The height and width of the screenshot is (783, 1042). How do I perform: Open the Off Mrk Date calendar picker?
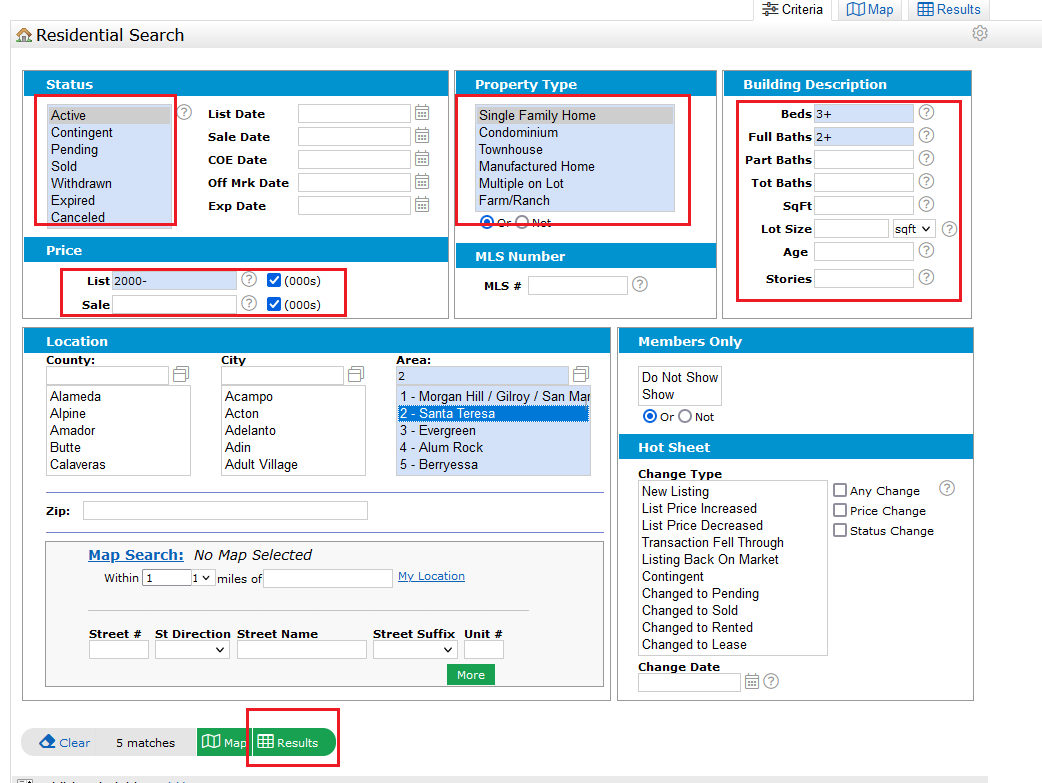[x=422, y=182]
